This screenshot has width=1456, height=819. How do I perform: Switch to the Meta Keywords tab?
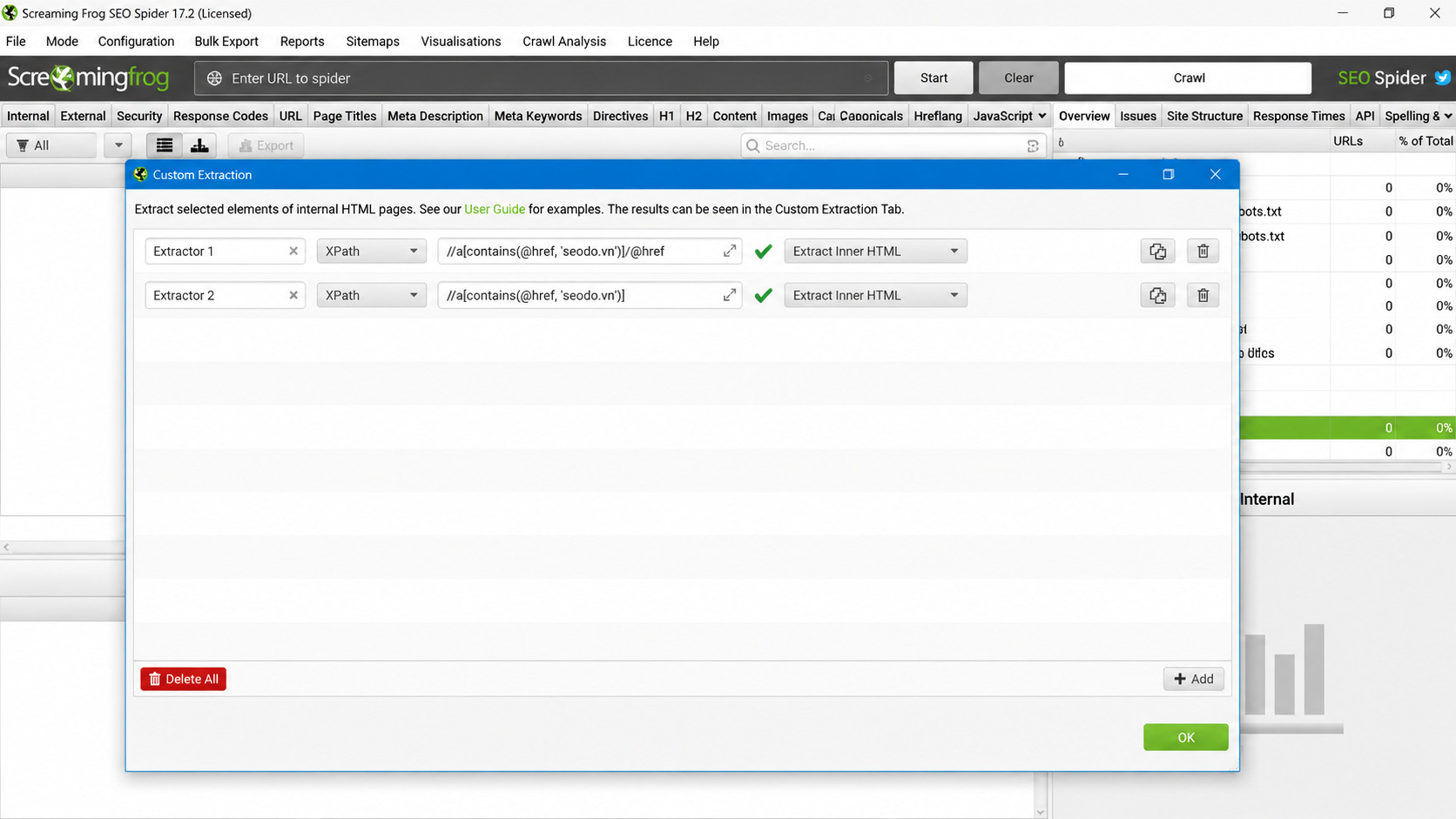coord(538,116)
